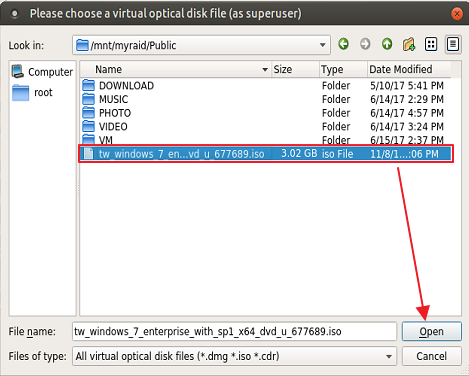This screenshot has height=376, width=469.
Task: Open the Files of type dropdown
Action: coord(389,356)
